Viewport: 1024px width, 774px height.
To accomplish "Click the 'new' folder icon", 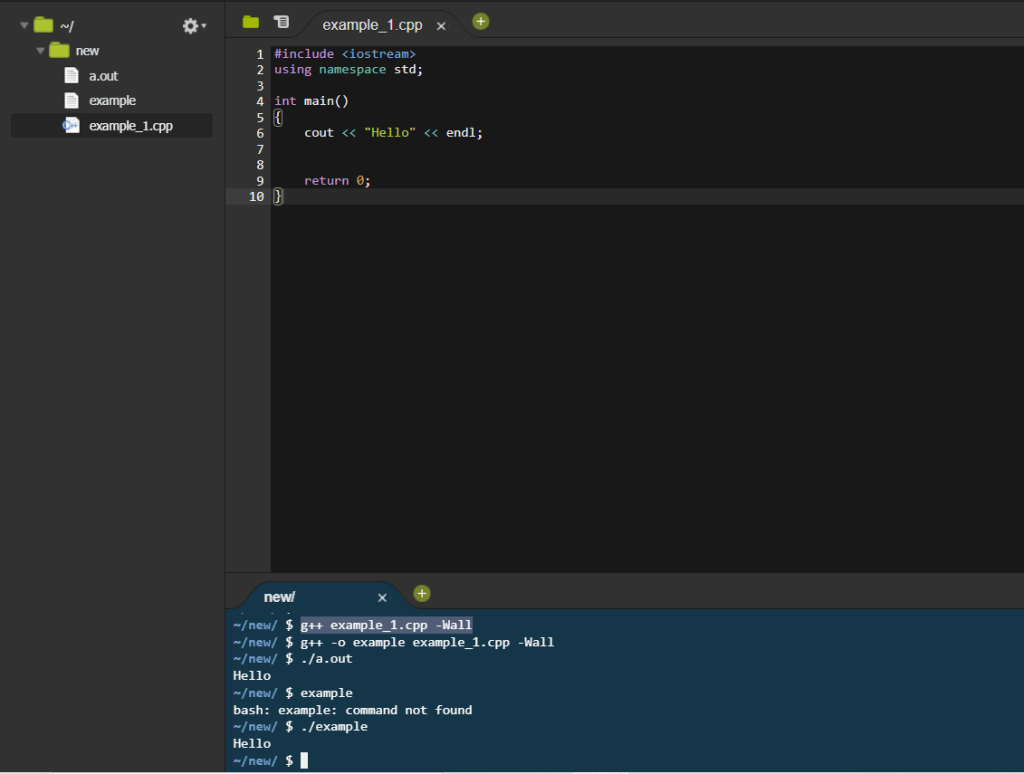I will (x=59, y=50).
